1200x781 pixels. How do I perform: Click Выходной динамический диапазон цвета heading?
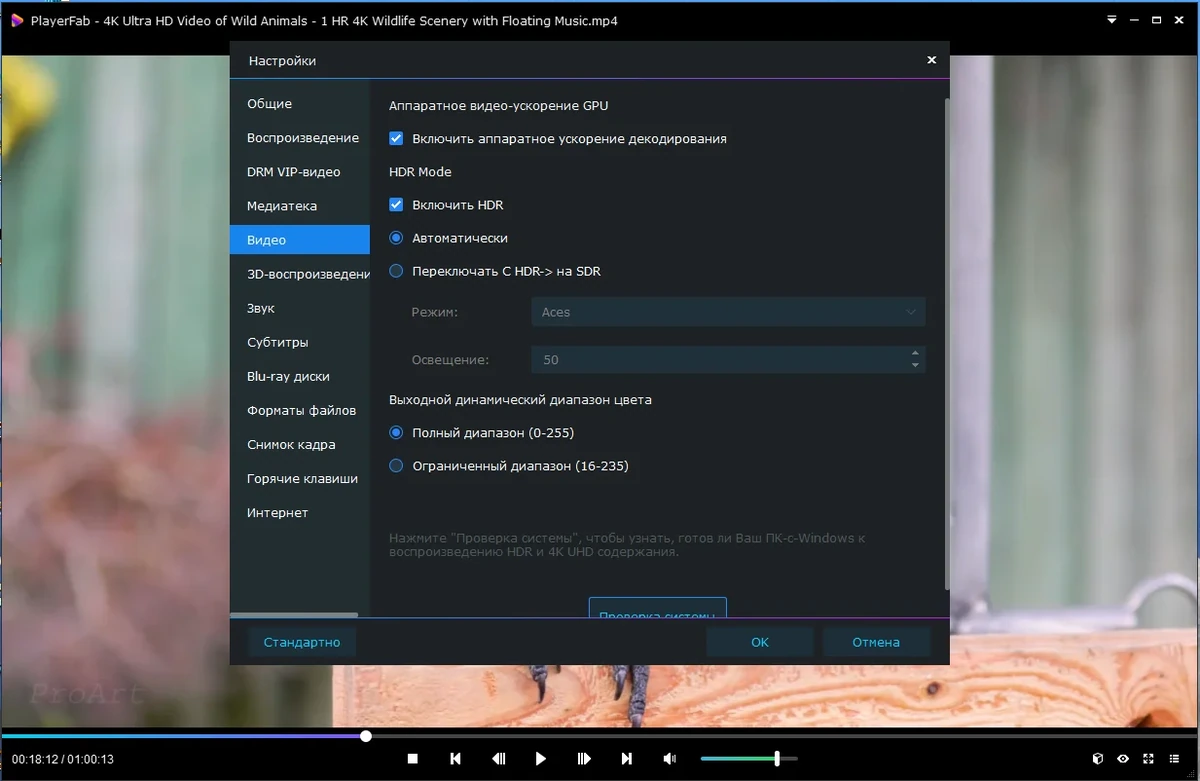520,399
